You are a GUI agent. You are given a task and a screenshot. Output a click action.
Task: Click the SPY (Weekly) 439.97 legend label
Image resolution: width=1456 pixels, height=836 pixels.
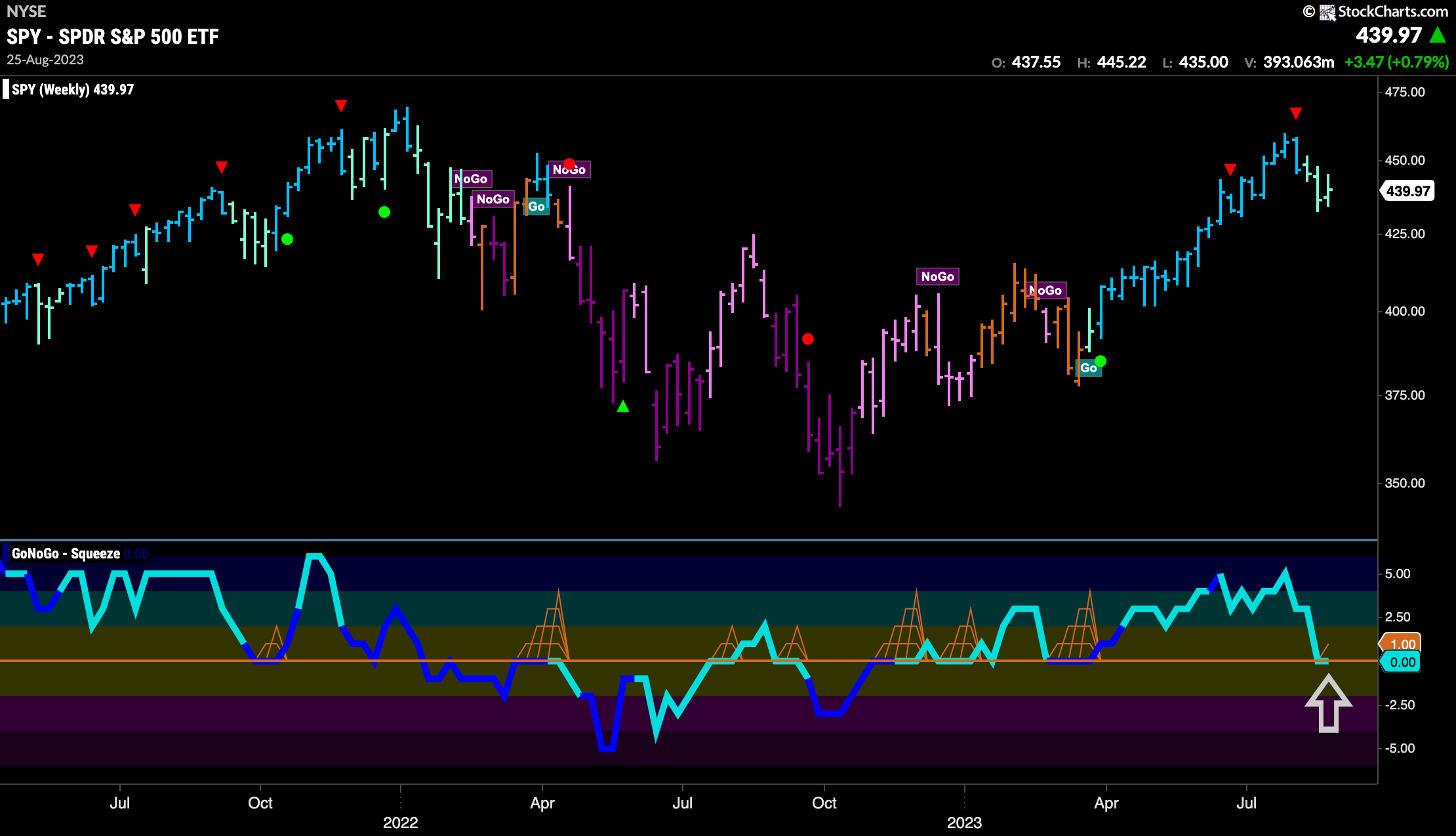(73, 90)
